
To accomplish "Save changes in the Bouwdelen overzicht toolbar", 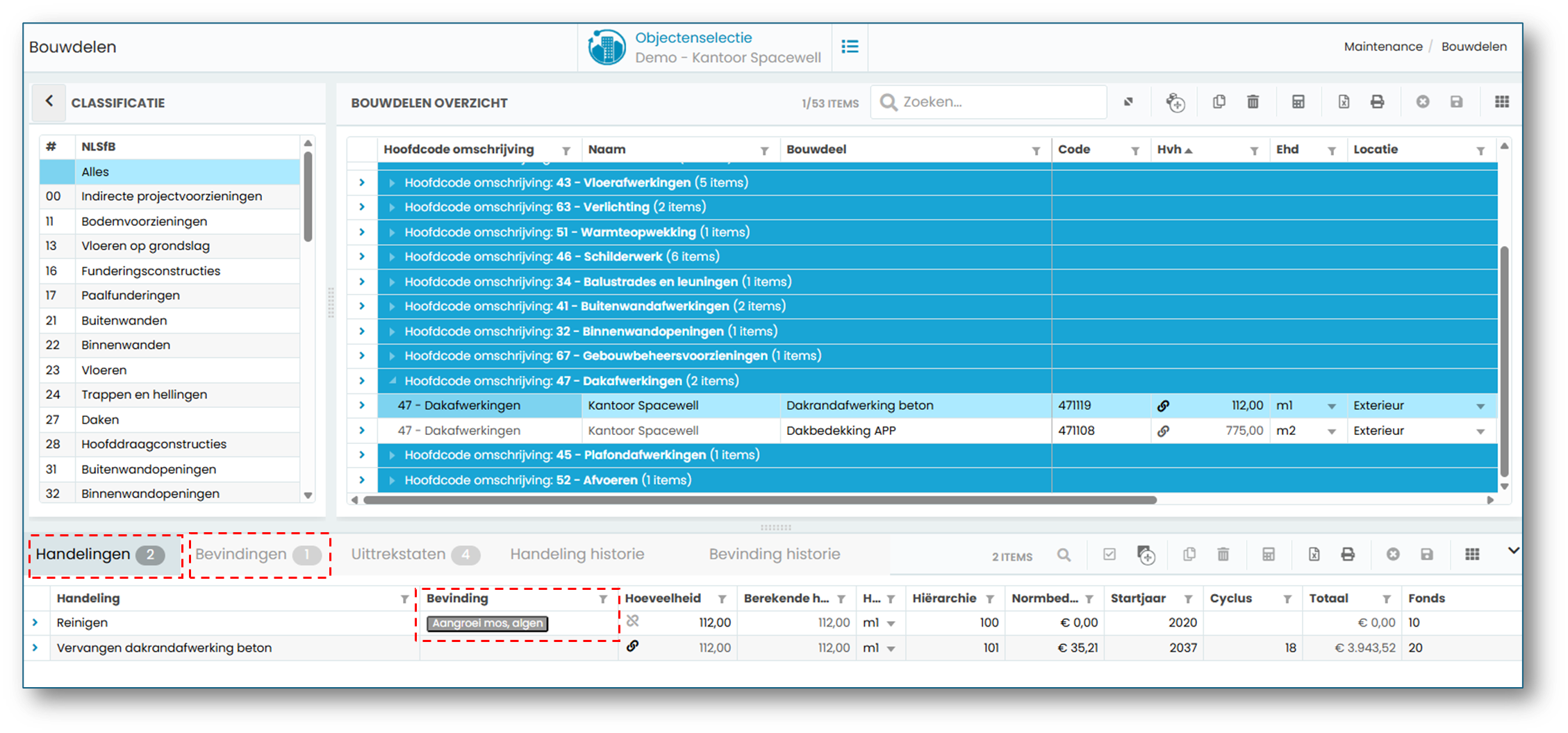I will pos(1457,102).
